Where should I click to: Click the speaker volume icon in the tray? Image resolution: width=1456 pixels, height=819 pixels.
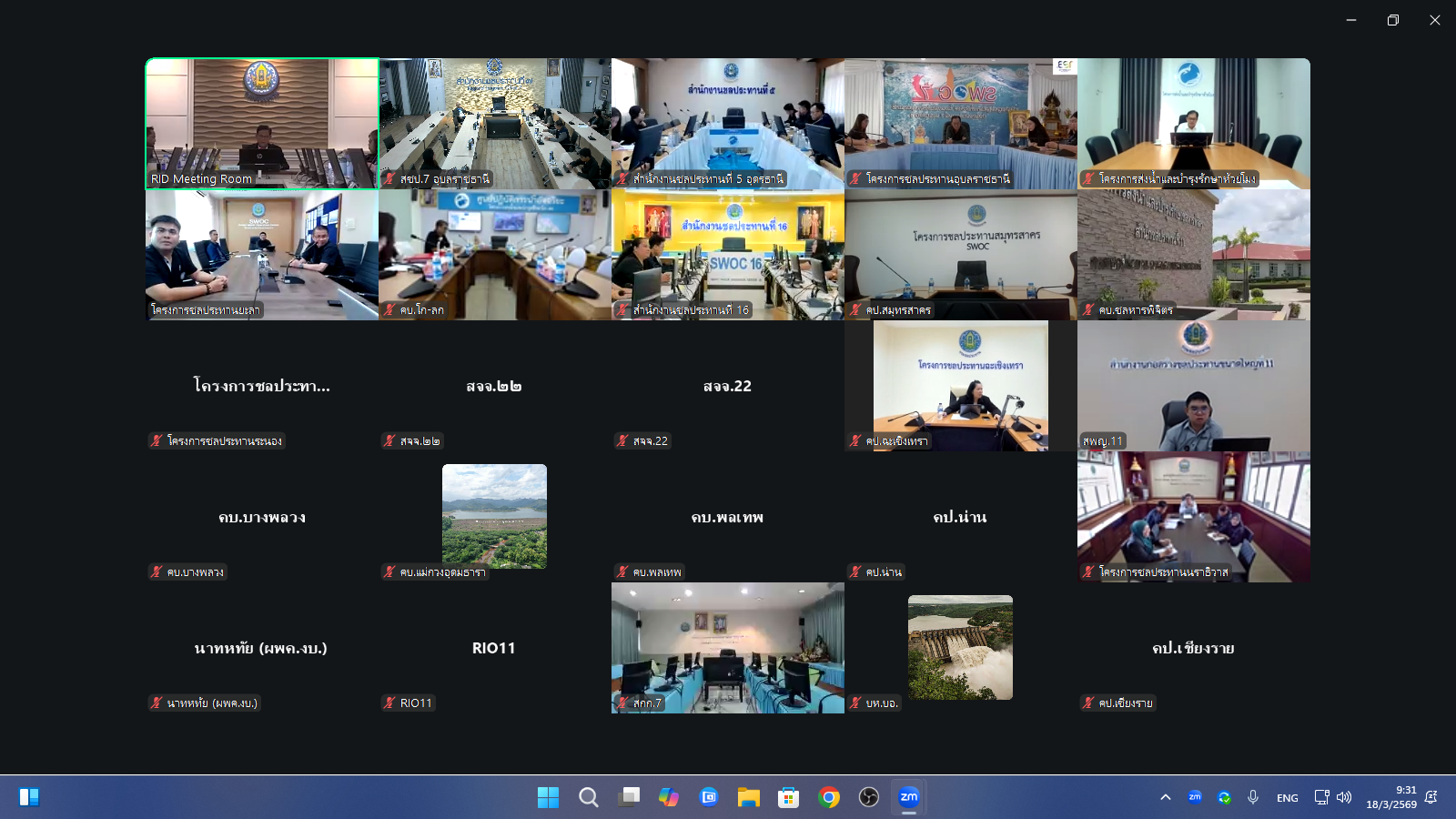pos(1344,797)
